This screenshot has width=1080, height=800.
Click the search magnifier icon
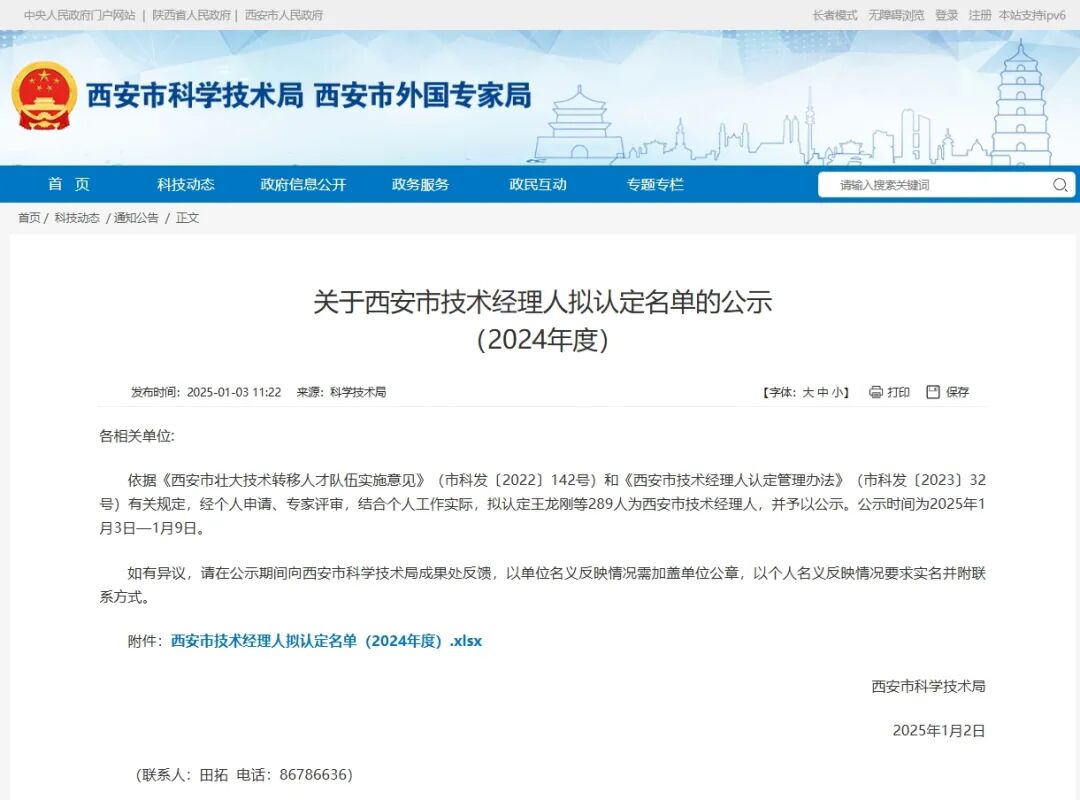pyautogui.click(x=1059, y=185)
